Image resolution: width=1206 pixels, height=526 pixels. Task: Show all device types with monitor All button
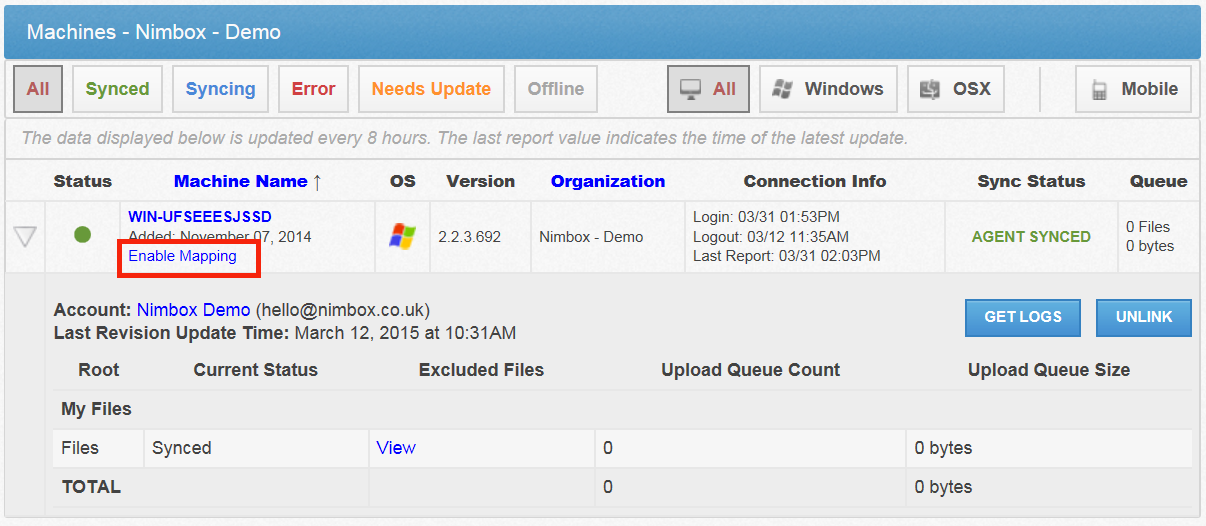(x=708, y=89)
